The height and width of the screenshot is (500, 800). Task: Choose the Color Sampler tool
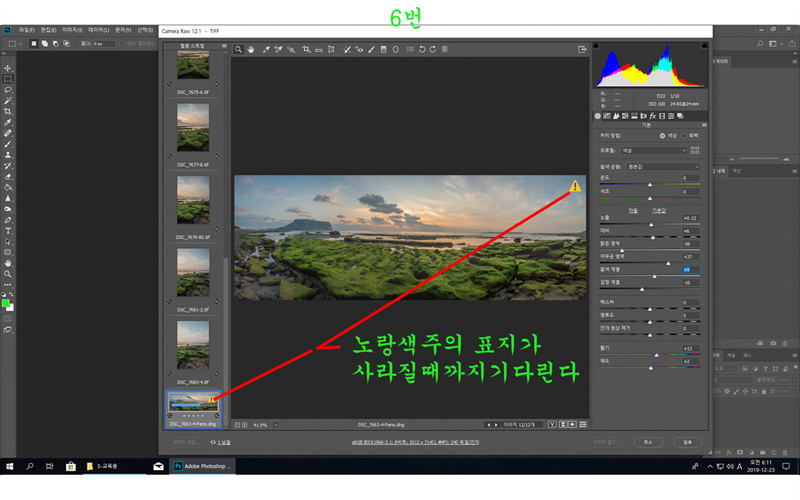278,49
